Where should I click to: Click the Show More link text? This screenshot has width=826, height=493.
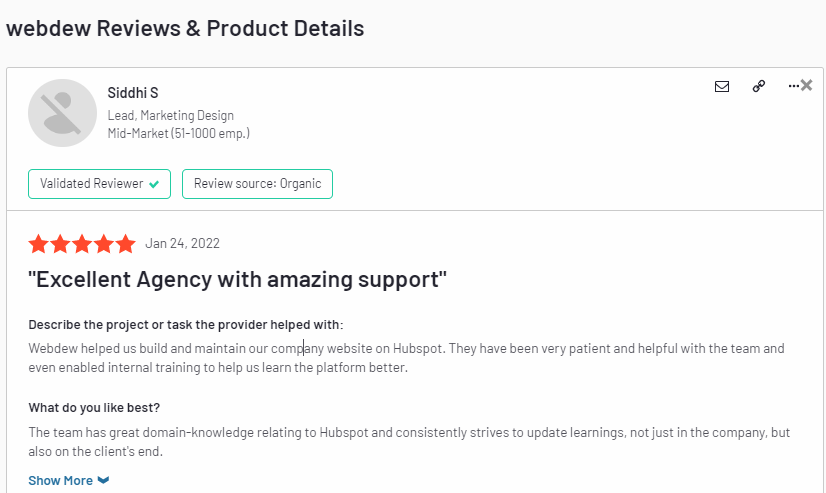tap(60, 481)
